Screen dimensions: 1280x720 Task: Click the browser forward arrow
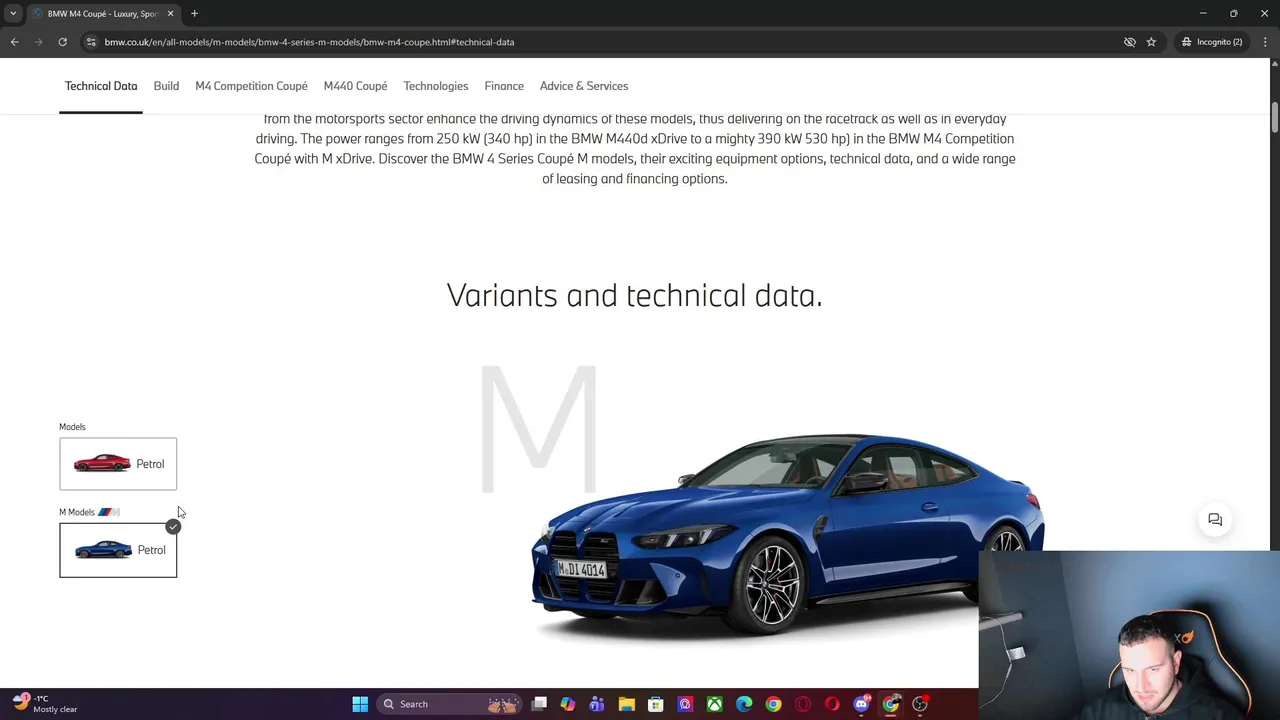[x=38, y=42]
